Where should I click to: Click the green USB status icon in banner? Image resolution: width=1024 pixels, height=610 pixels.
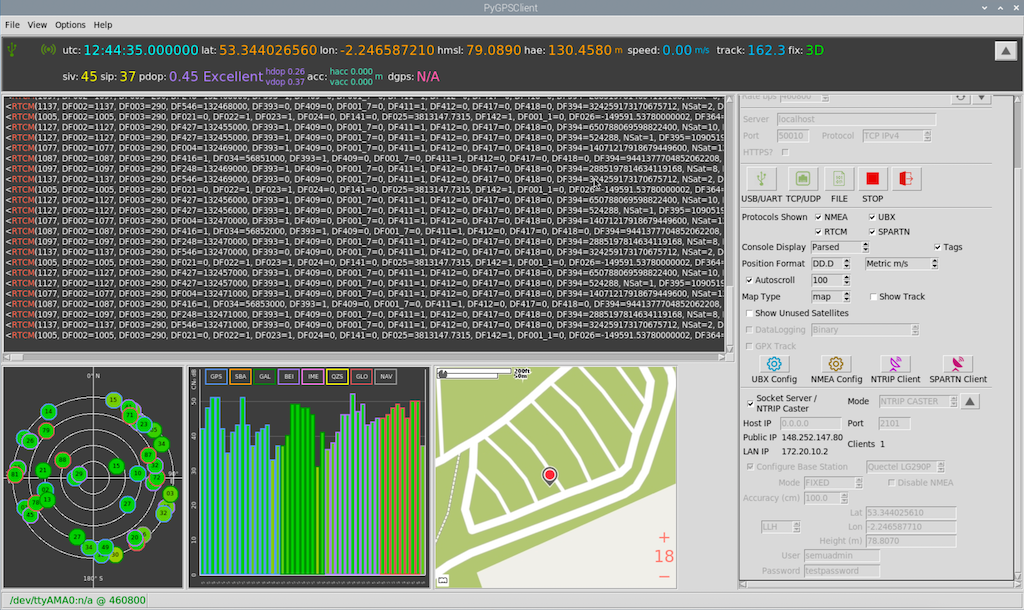11,49
